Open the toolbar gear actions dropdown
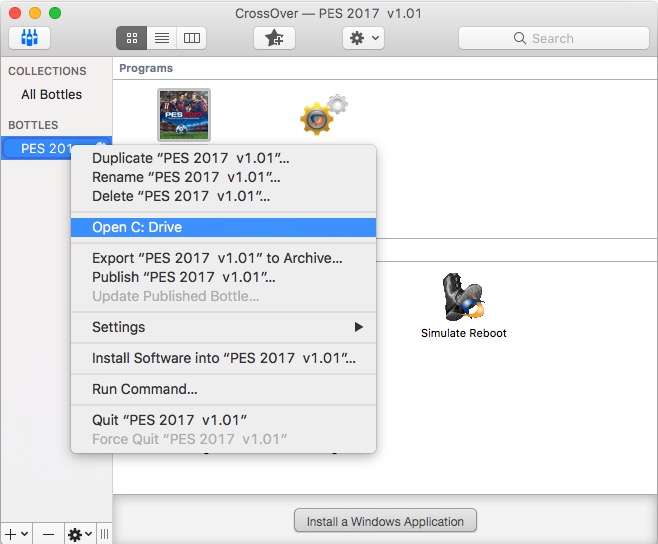The image size is (658, 544). coord(363,38)
